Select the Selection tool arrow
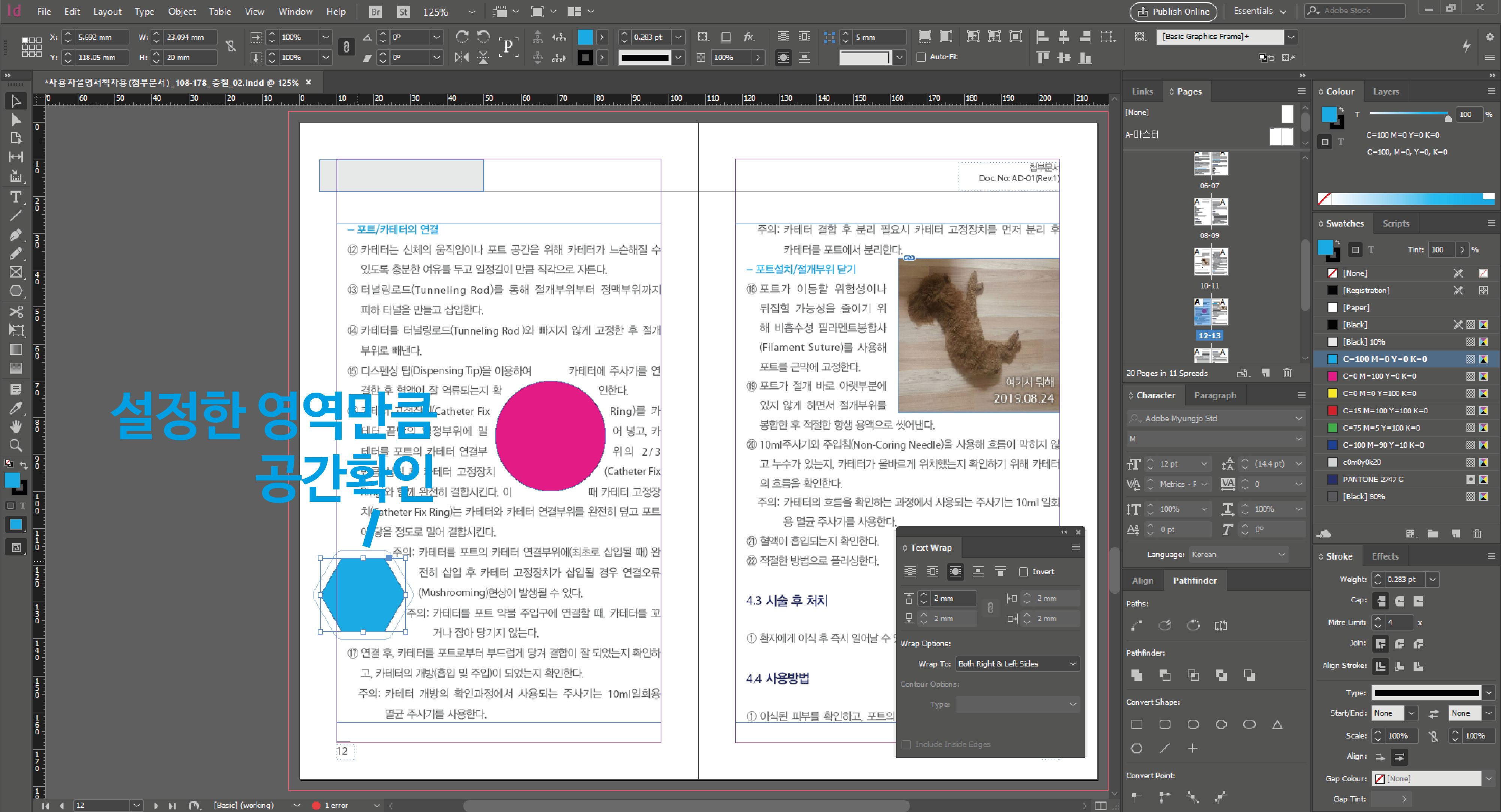Viewport: 1501px width, 812px height. (16, 101)
